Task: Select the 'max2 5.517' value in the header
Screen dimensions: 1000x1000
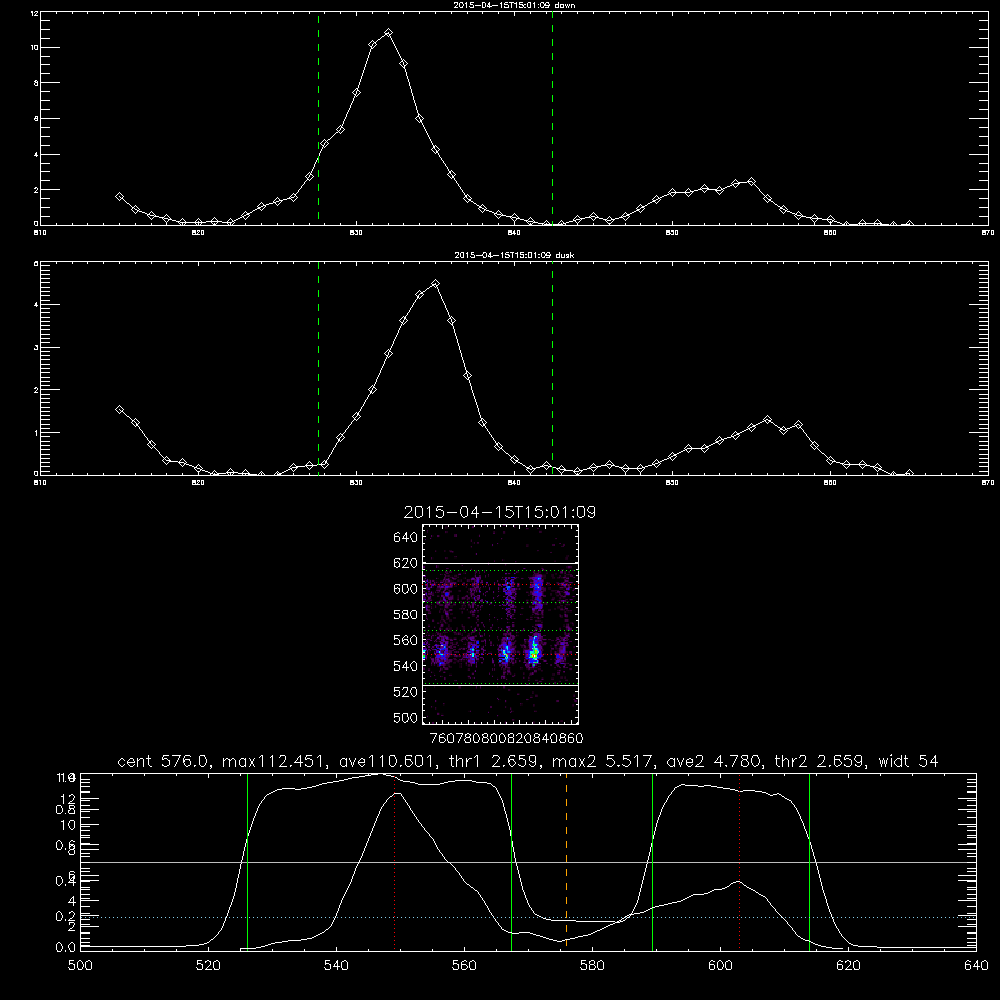Action: tap(602, 761)
